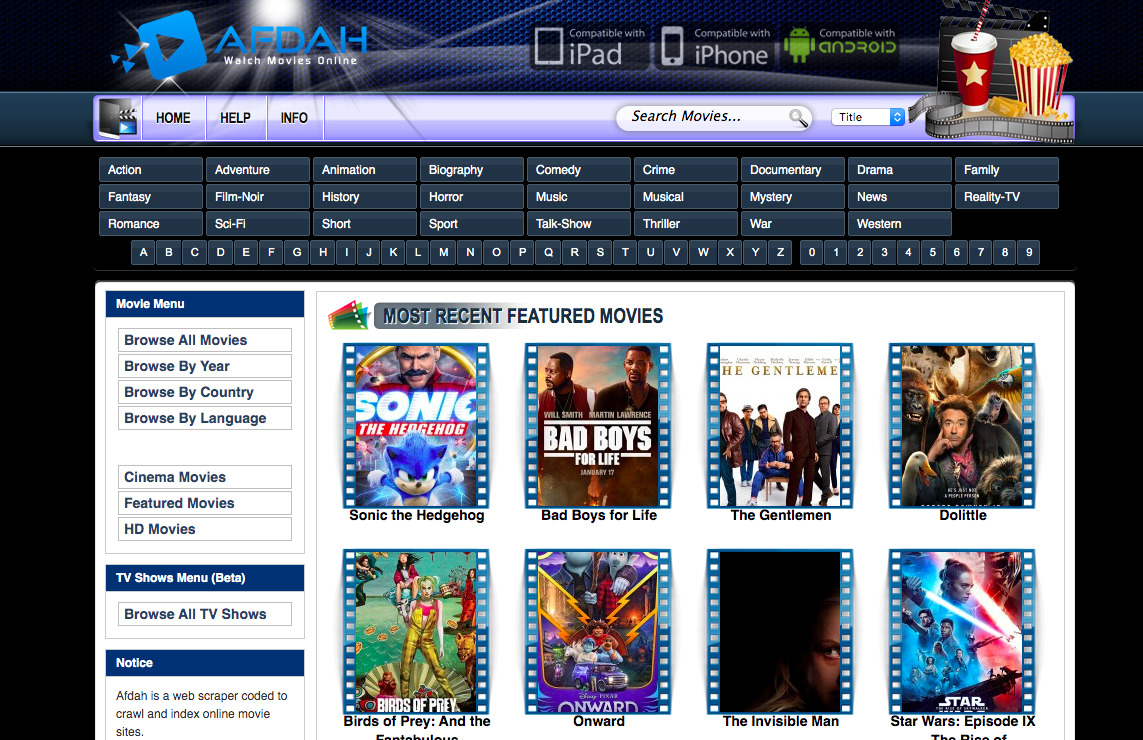1143x740 pixels.
Task: Click the Android compatibility badge
Action: coord(840,47)
